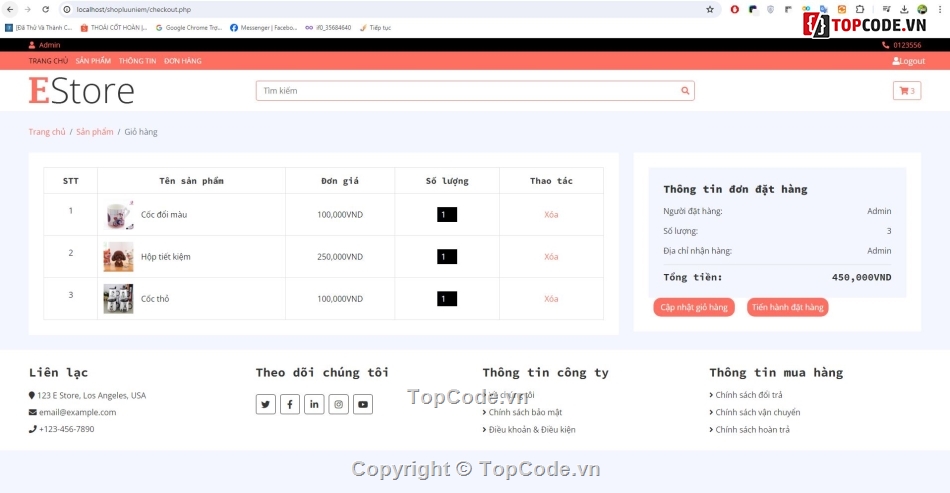The image size is (950, 493).
Task: Open ĐƠN HÀNG menu item
Action: 183,61
